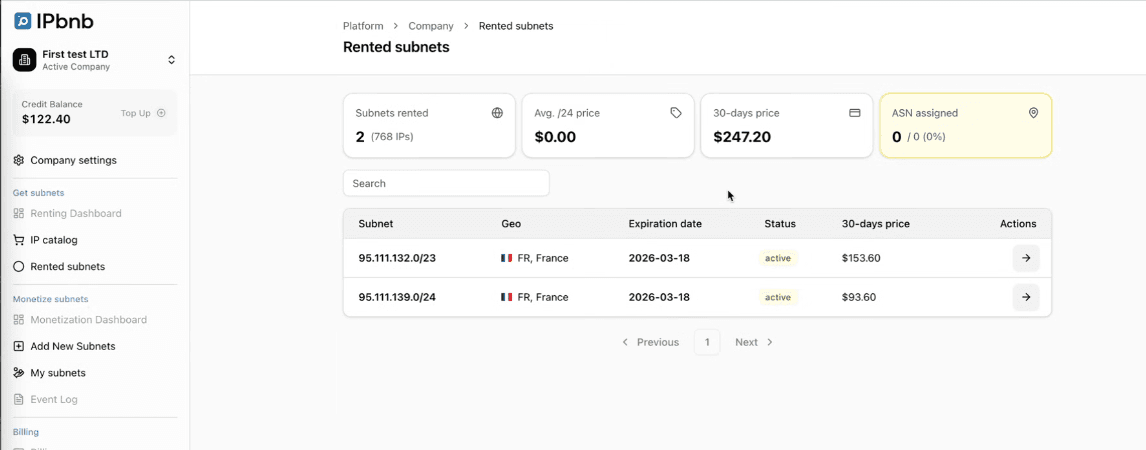This screenshot has height=450, width=1146.
Task: Click subnet 95.111.139.0/24
Action: (x=397, y=297)
